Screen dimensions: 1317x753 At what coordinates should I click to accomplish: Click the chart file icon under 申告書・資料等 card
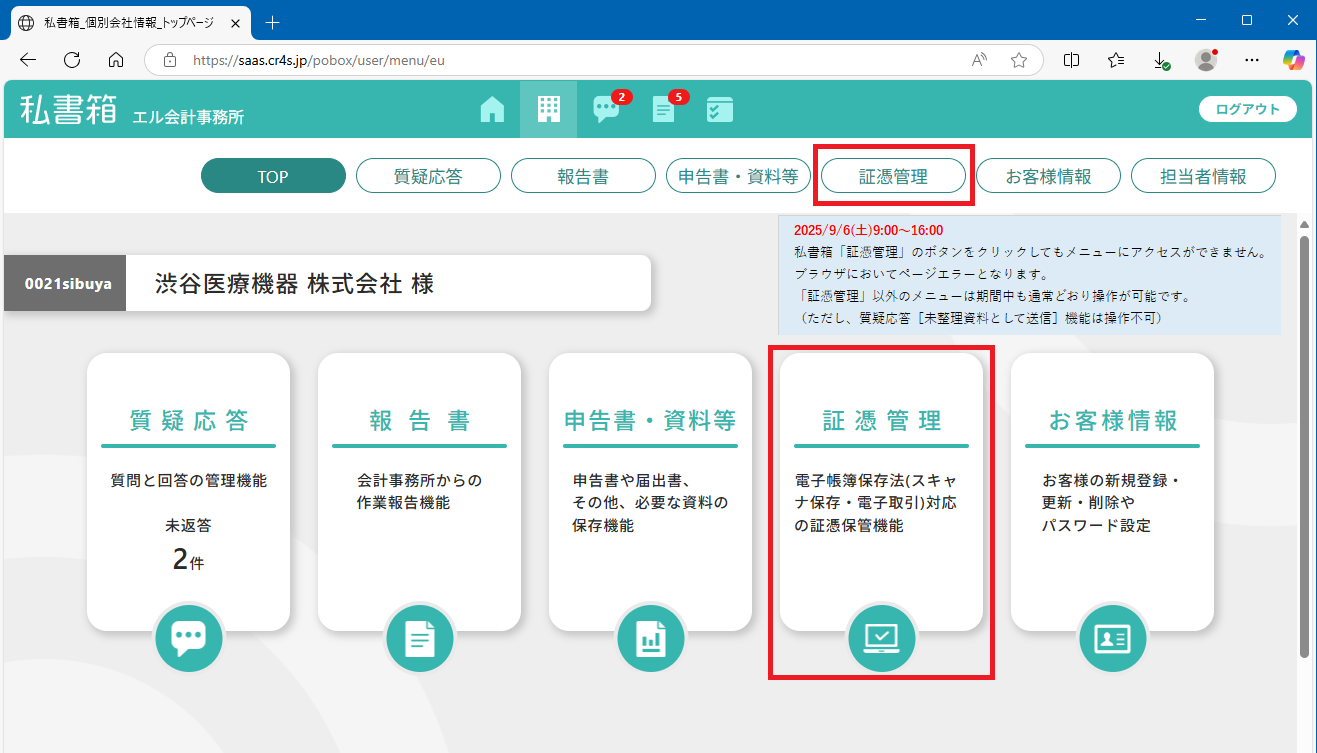[651, 637]
